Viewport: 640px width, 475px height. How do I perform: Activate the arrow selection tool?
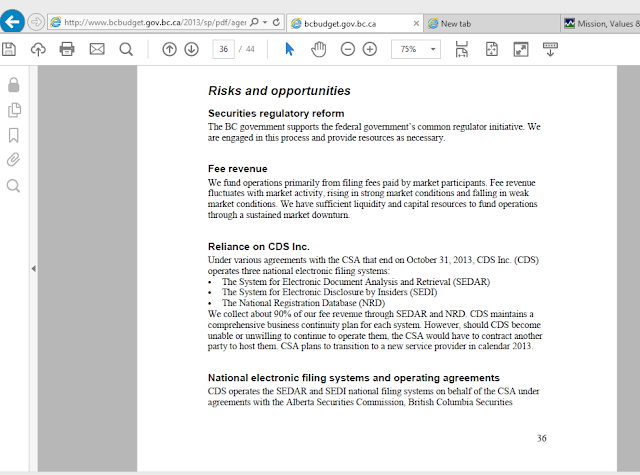(x=289, y=49)
